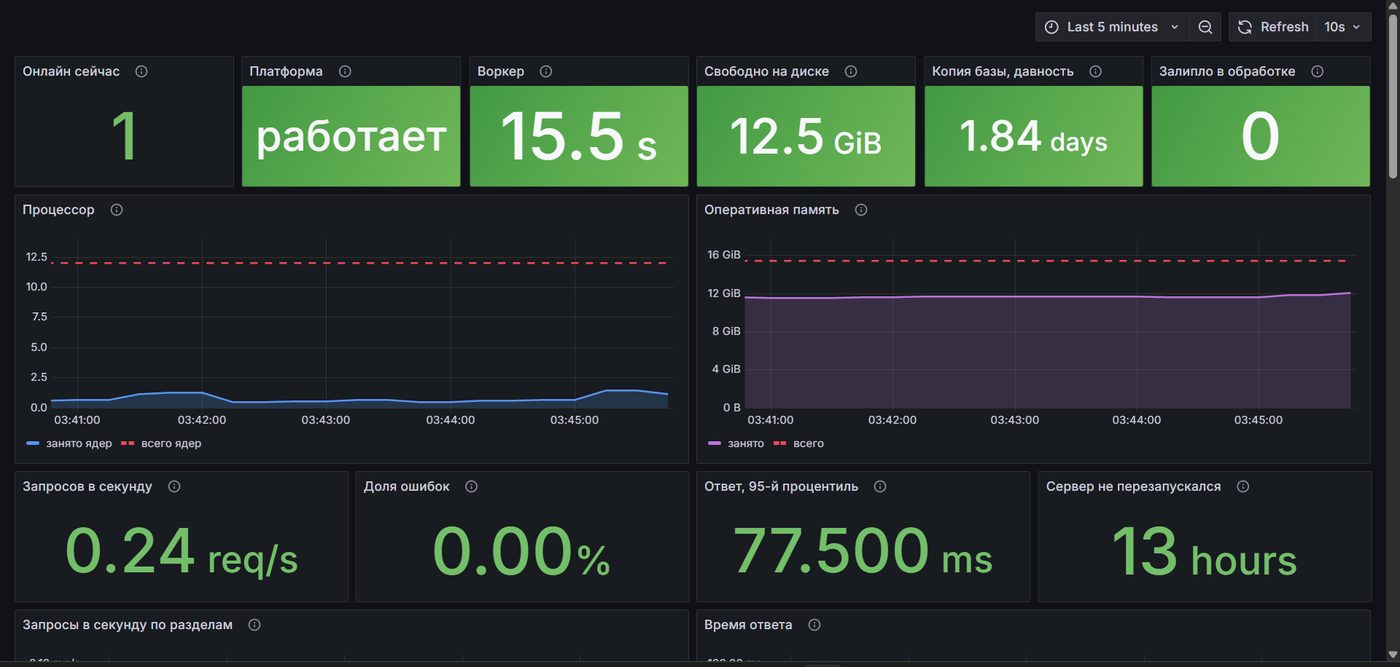Click the 0.00% error rate value

tap(522, 551)
